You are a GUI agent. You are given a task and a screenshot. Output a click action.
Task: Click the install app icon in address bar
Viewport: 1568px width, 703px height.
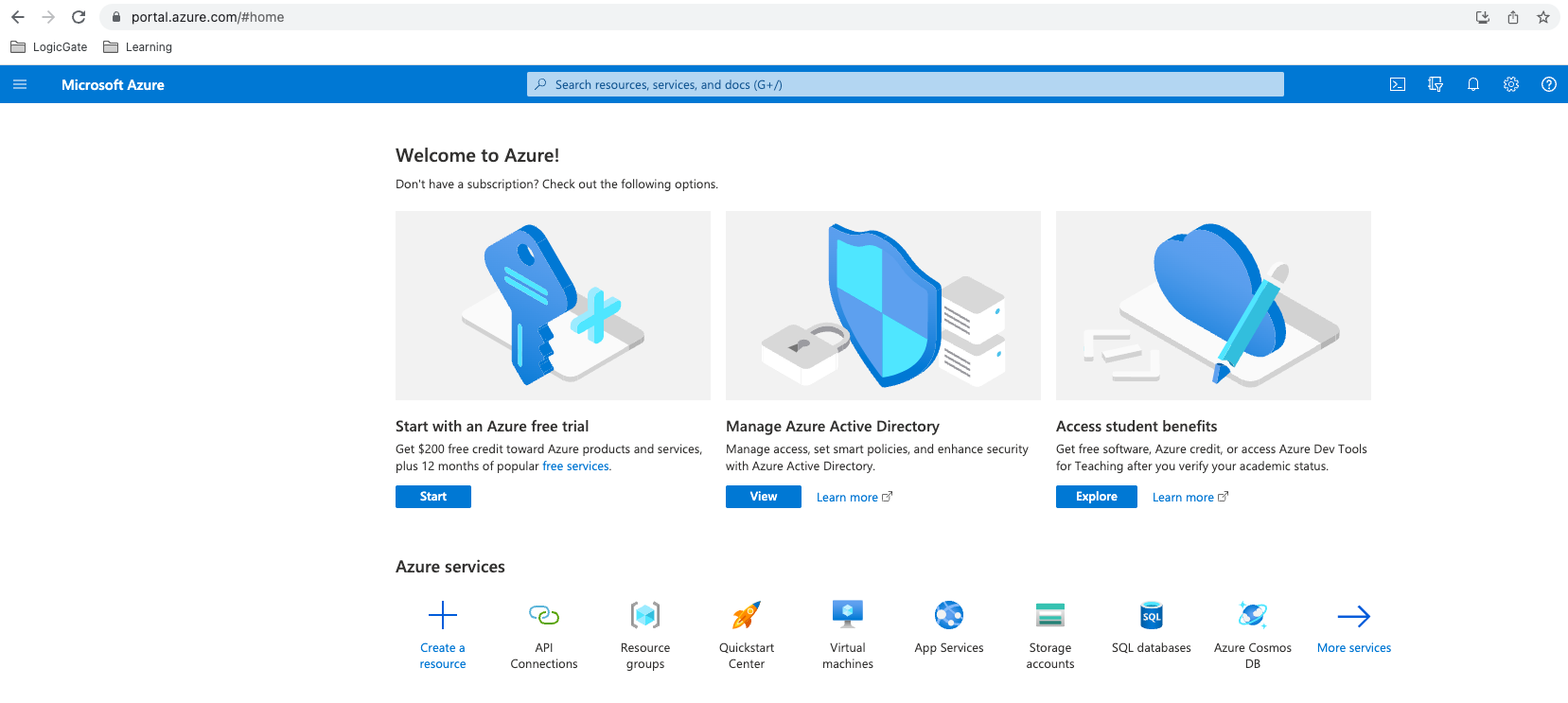(1483, 17)
